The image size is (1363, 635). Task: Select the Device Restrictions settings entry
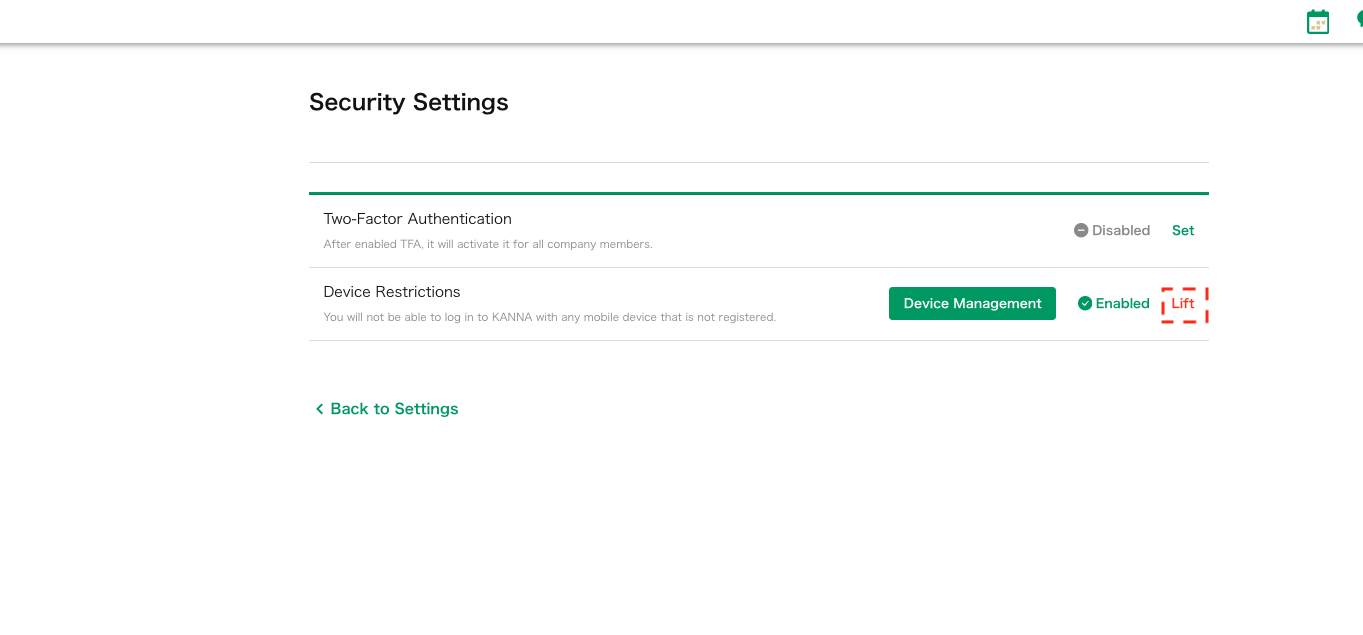391,291
